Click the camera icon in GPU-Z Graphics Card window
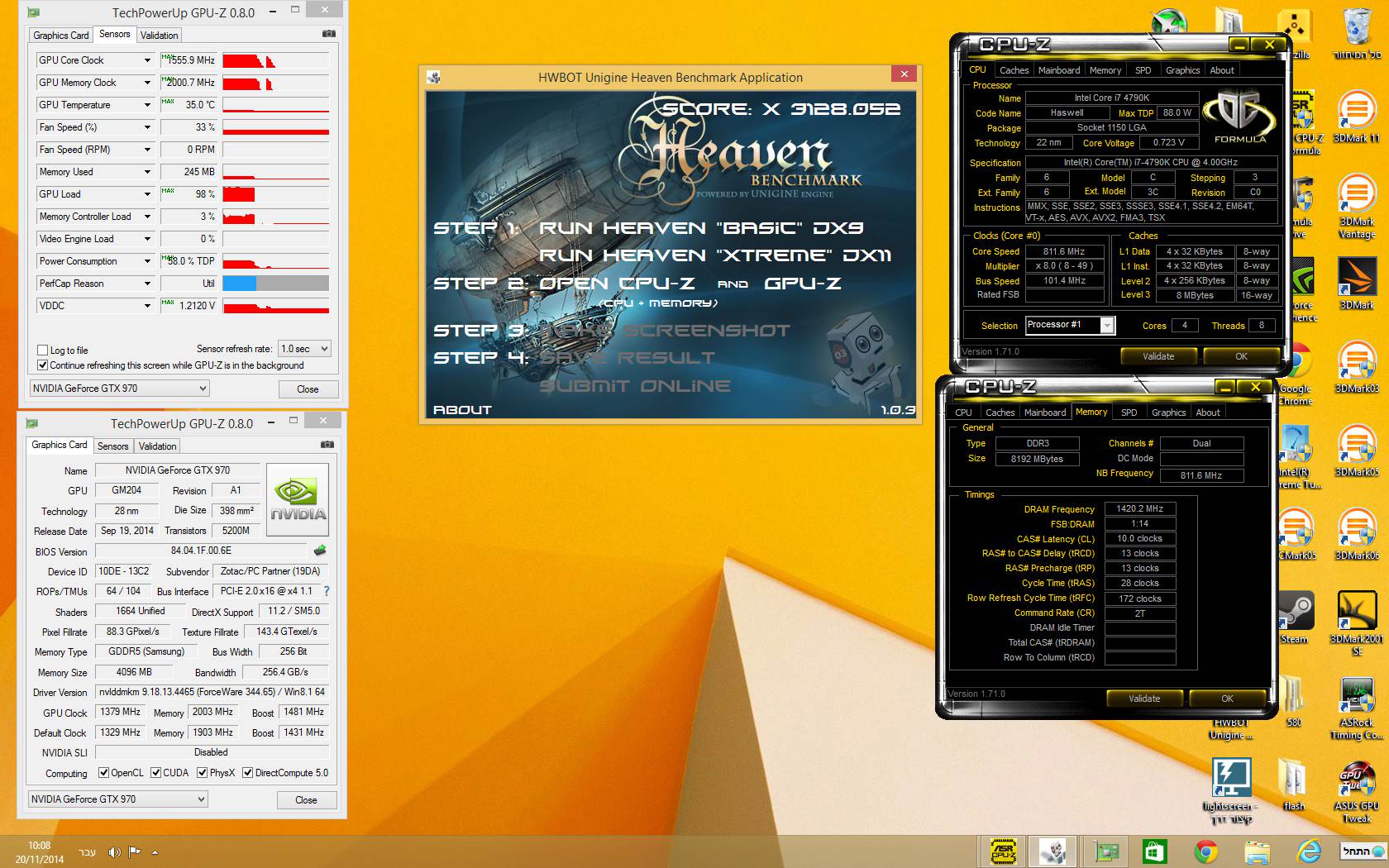This screenshot has width=1389, height=868. coord(327,445)
